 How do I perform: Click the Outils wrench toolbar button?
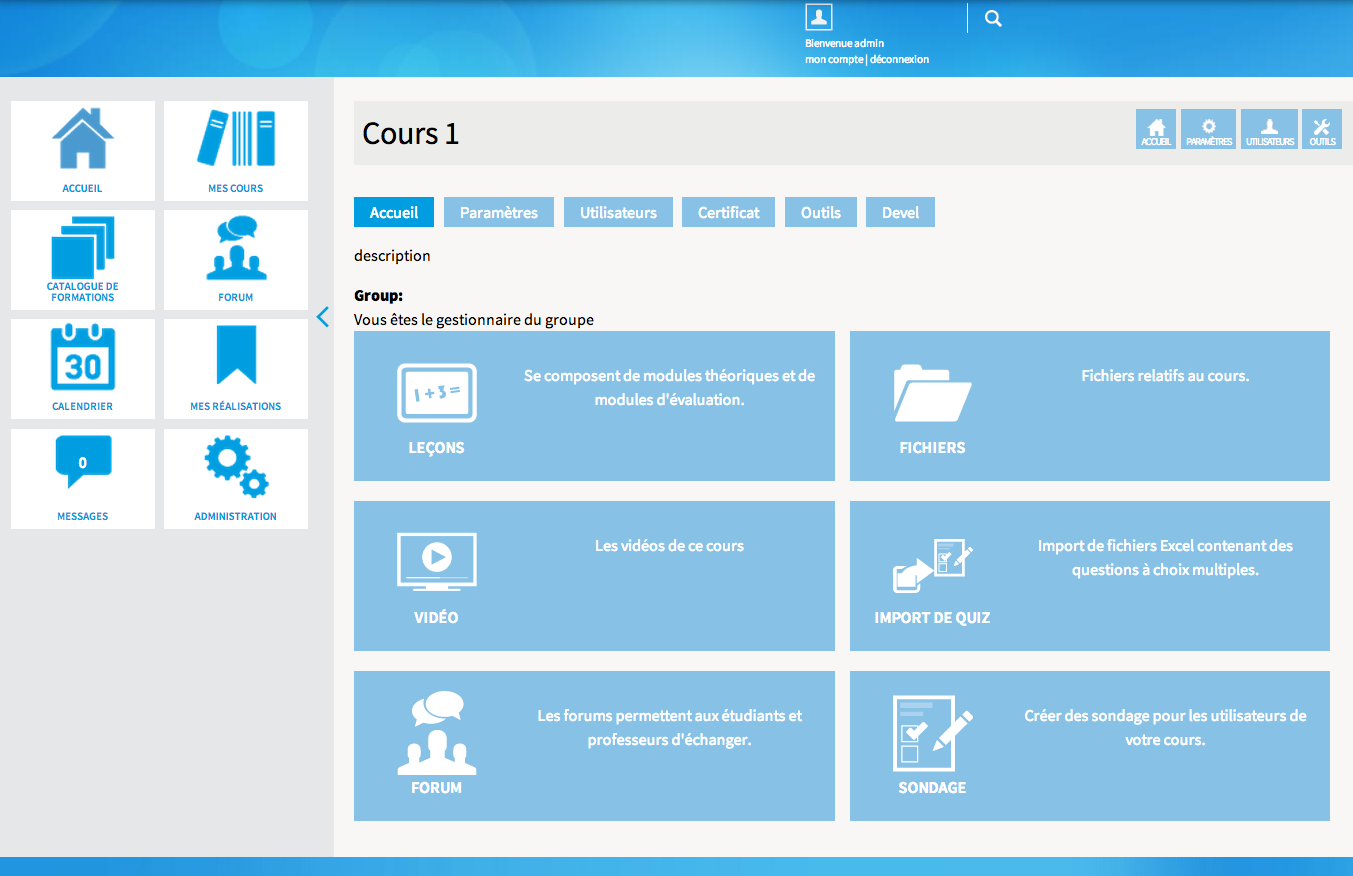[x=1322, y=130]
